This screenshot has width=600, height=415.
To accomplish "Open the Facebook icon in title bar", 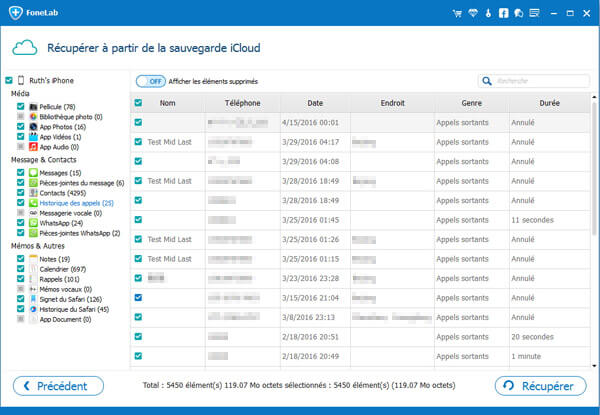I will tap(504, 13).
